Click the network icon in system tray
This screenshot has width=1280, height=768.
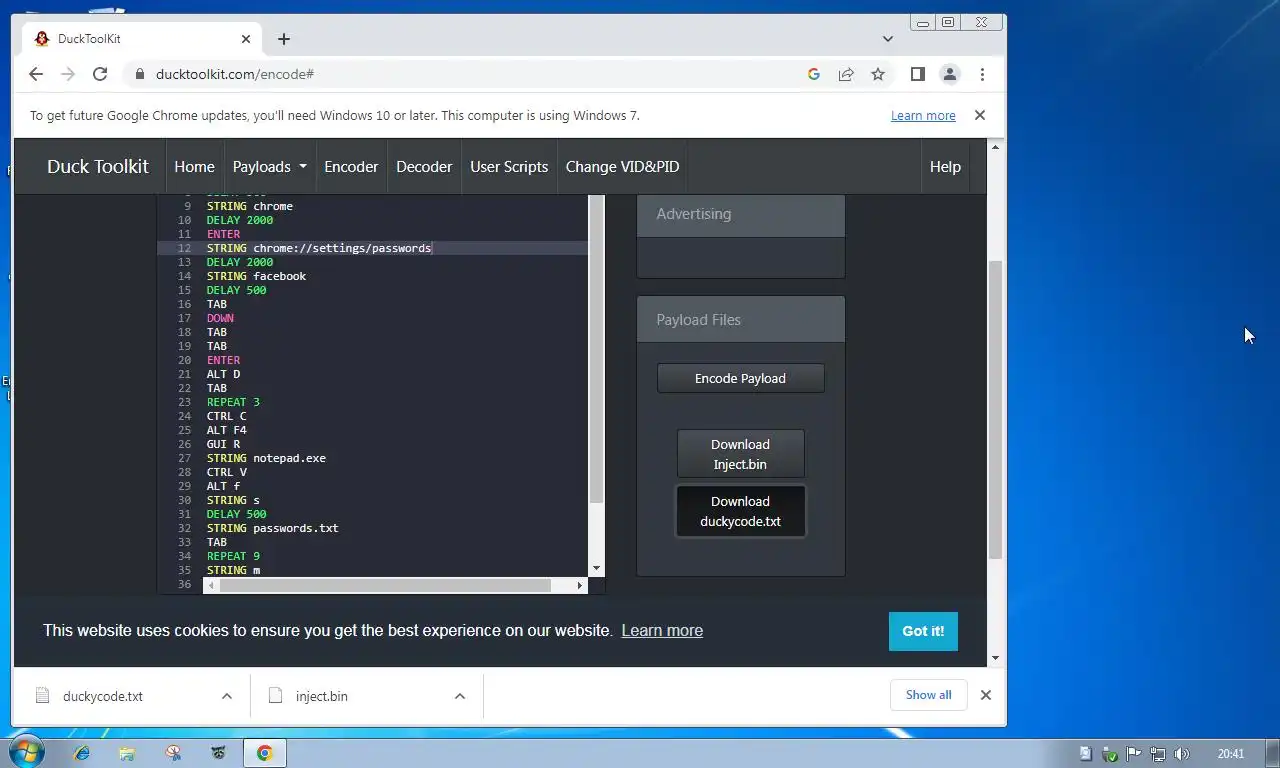1158,754
